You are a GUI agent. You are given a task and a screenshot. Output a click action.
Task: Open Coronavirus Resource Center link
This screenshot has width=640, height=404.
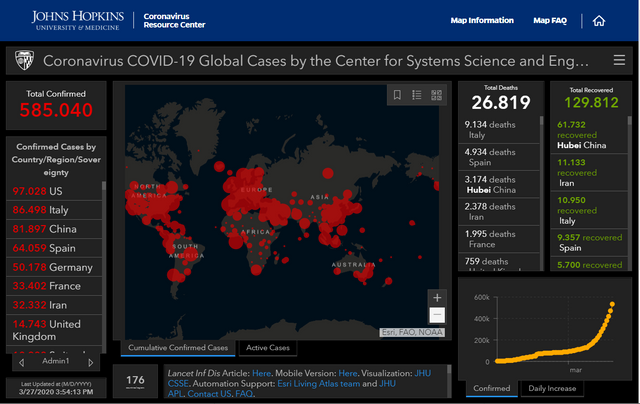pyautogui.click(x=174, y=20)
